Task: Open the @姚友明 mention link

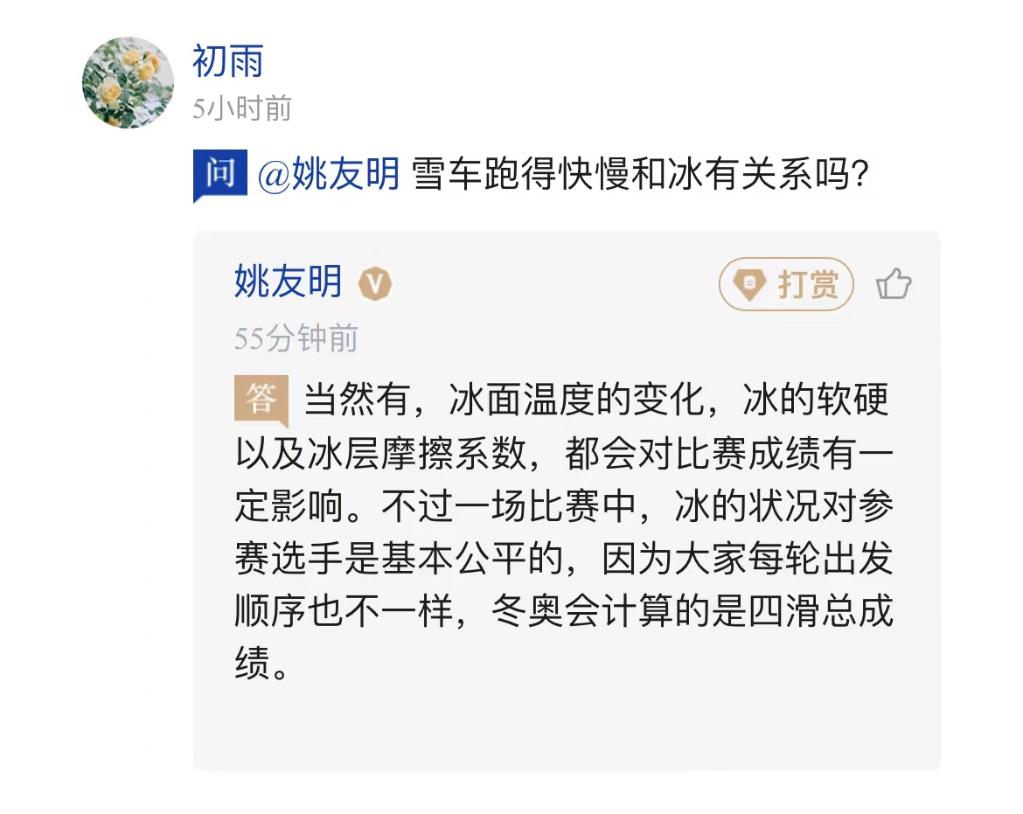Action: 329,175
